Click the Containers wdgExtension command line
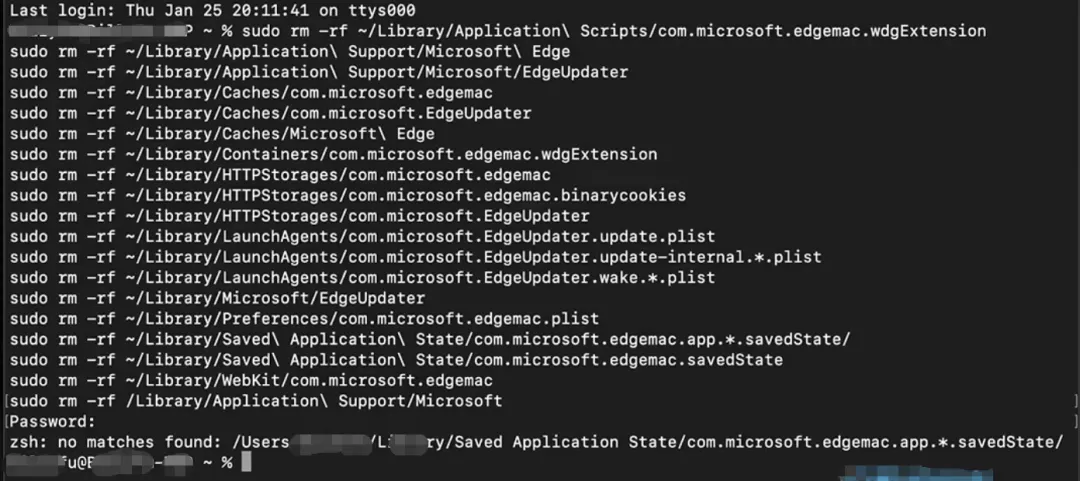Viewport: 1080px width, 481px height. pyautogui.click(x=333, y=154)
